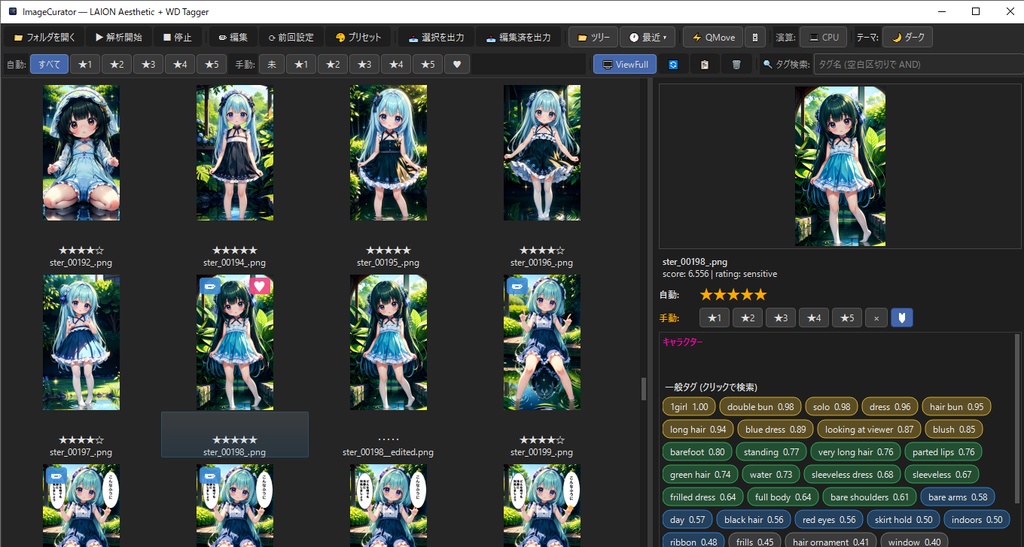Toggle favorite heart in detail panel

point(902,318)
